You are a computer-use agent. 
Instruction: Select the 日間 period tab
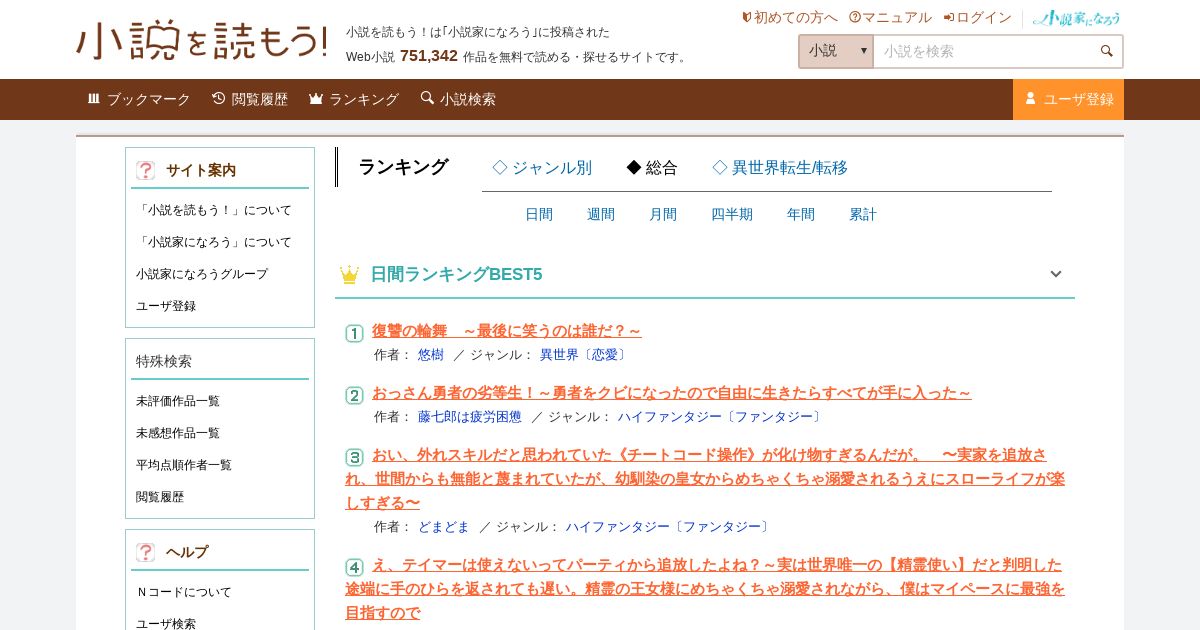point(539,214)
